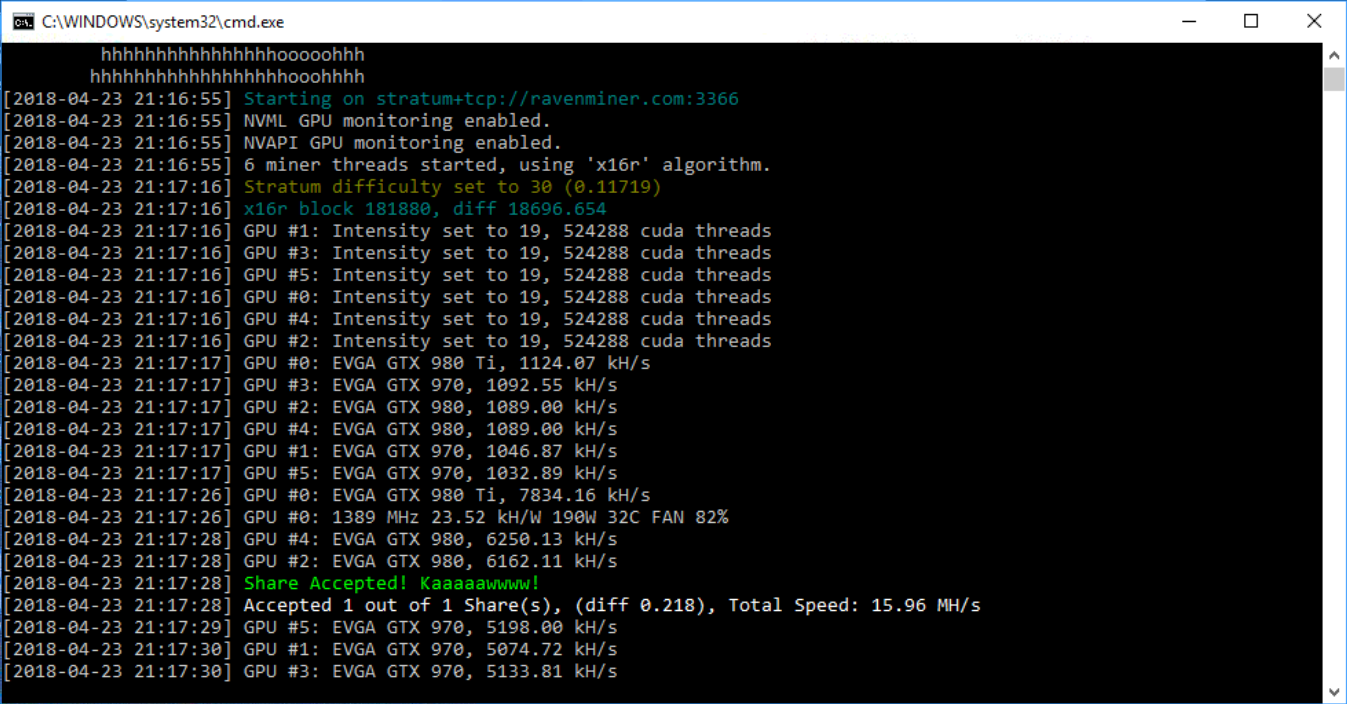Close the cmd.exe window
1347x704 pixels.
1314,21
